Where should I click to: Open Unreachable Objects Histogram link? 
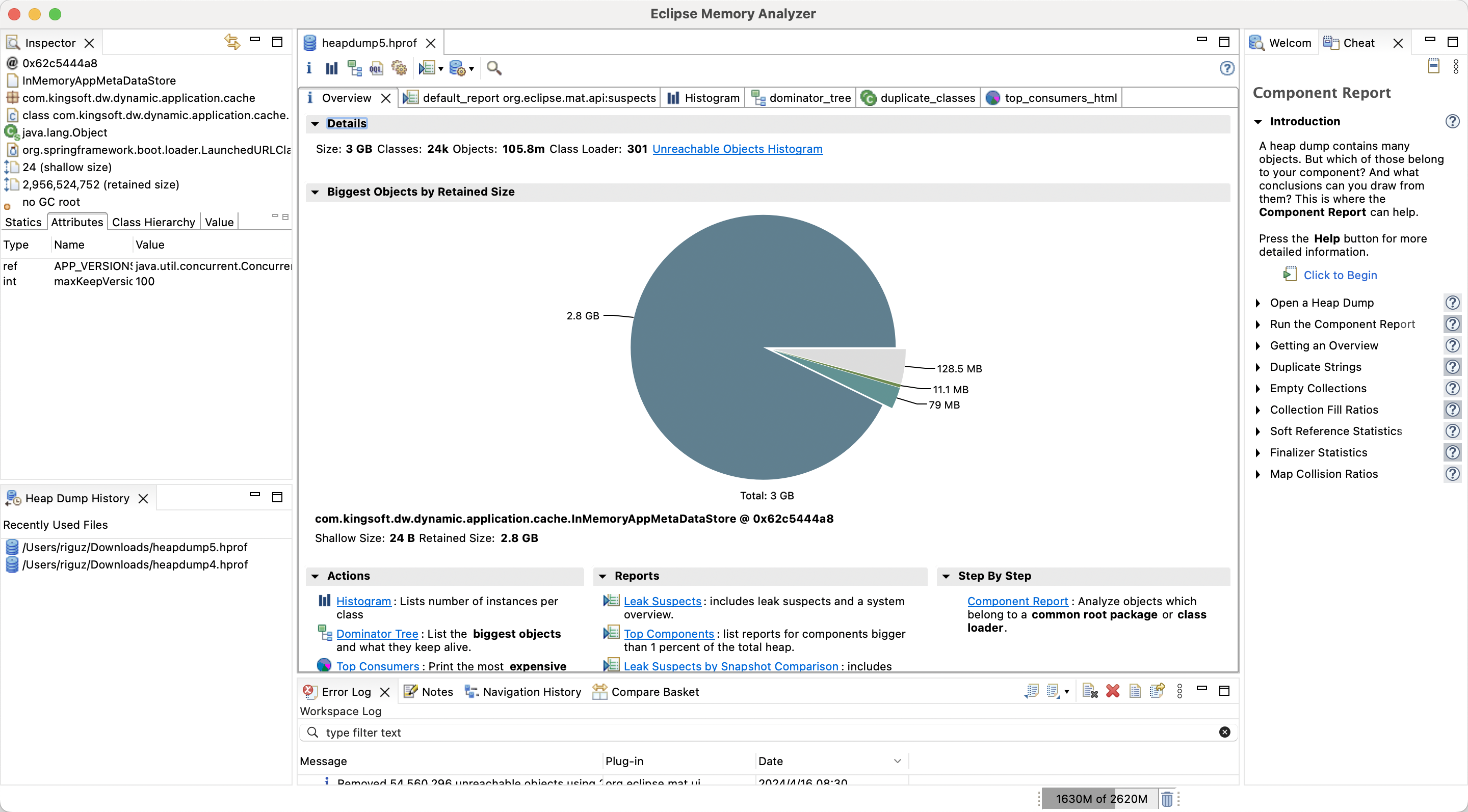[x=737, y=149]
